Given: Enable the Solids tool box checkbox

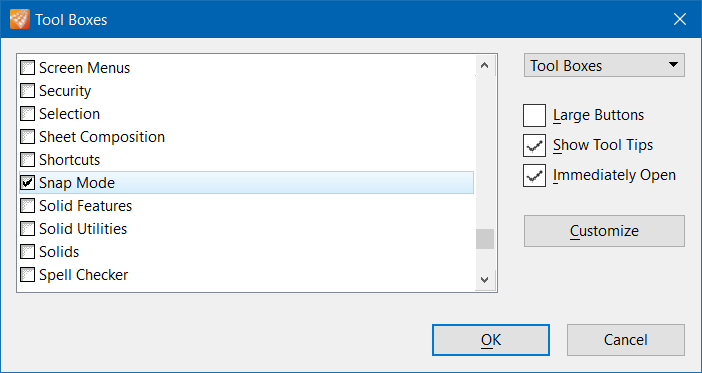Looking at the screenshot, I should click(28, 252).
